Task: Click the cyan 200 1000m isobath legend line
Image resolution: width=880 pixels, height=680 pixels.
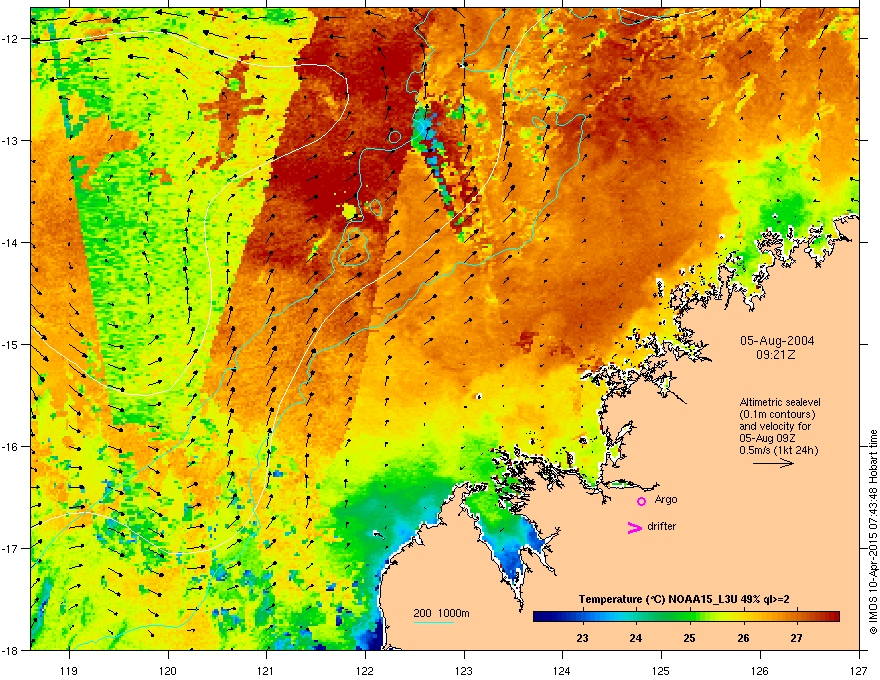Action: click(x=434, y=623)
